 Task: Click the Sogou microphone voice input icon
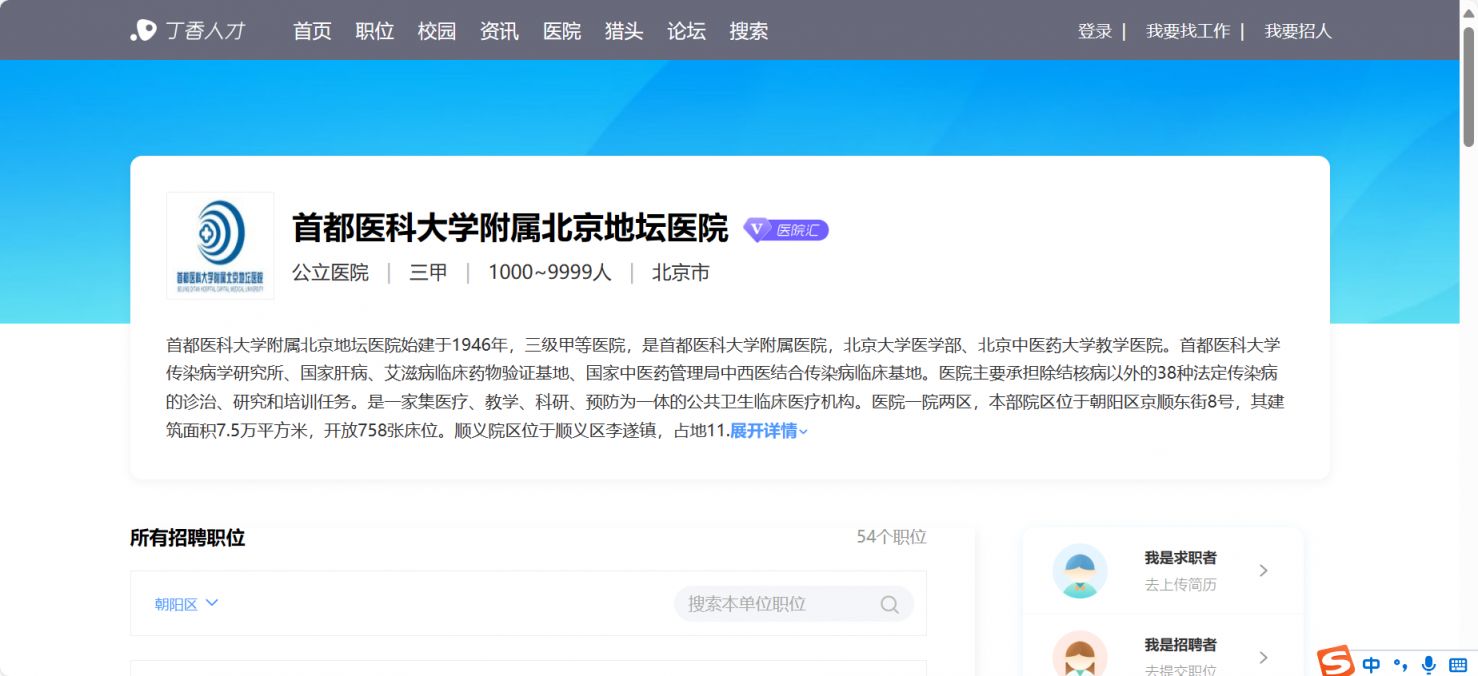tap(1429, 665)
